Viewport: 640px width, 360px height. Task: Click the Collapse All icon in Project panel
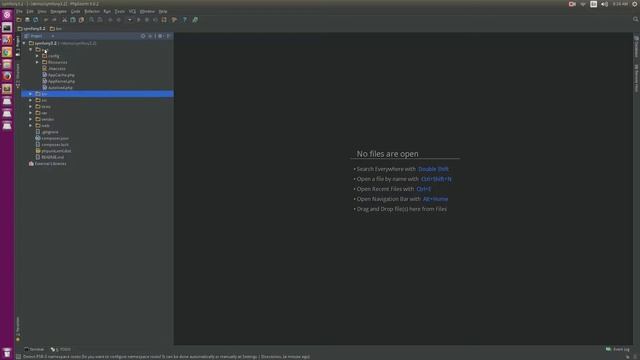pos(150,36)
